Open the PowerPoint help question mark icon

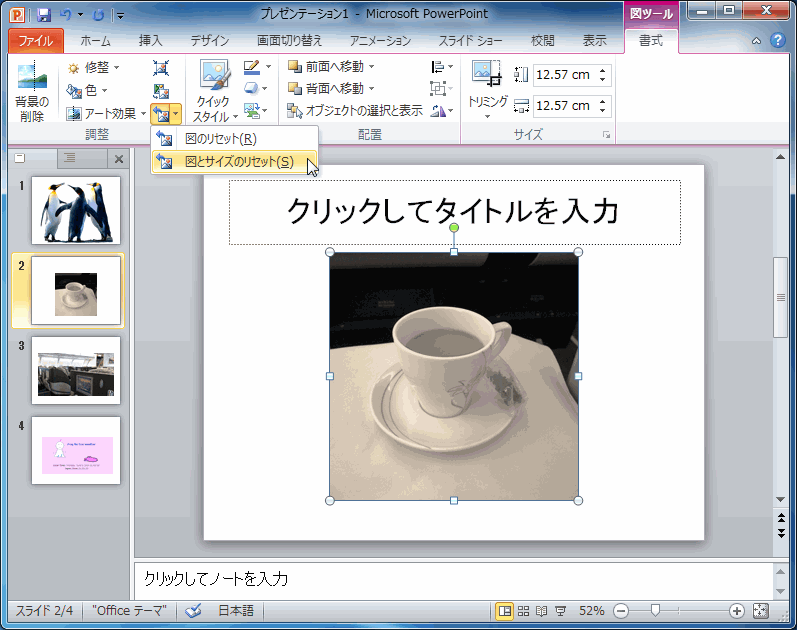pyautogui.click(x=778, y=41)
